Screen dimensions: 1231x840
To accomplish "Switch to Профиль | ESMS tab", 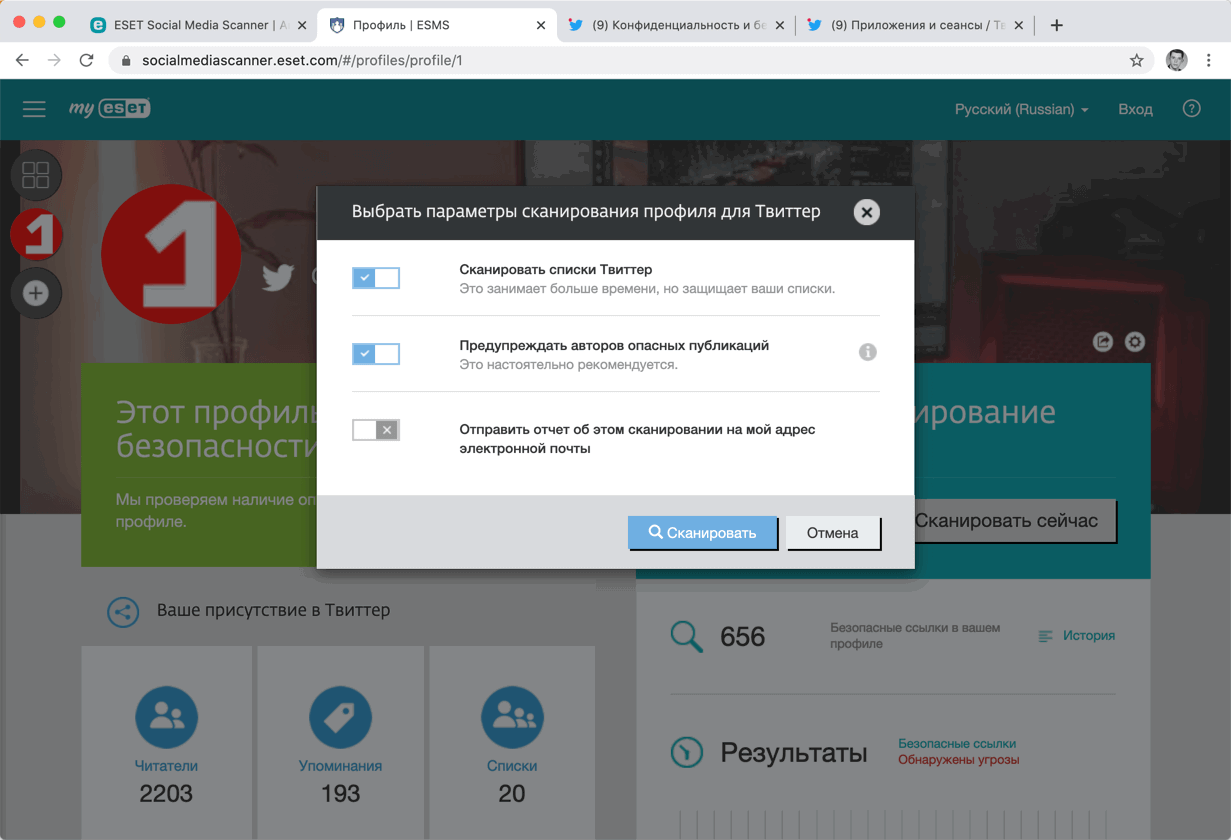I will pyautogui.click(x=438, y=25).
